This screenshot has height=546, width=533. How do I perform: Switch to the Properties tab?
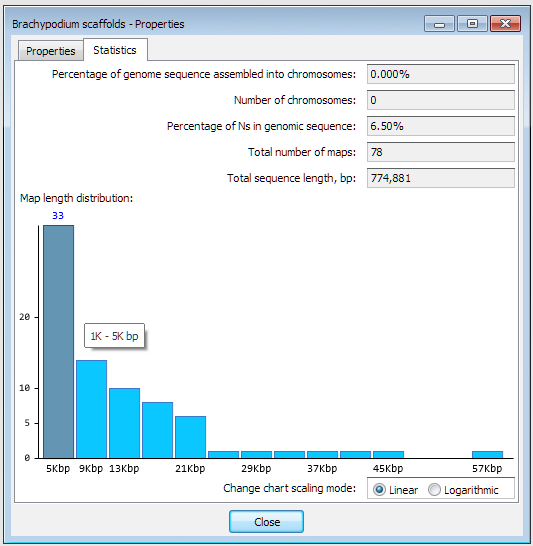tap(51, 51)
